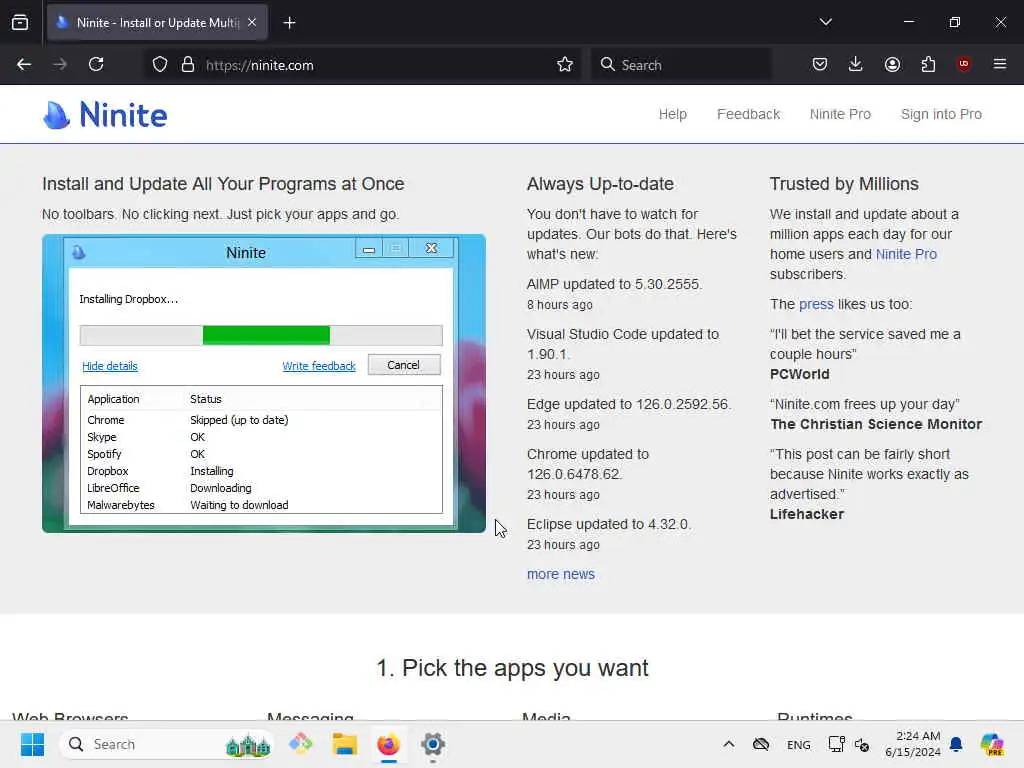This screenshot has width=1024, height=768.
Task: Open the Feedback page
Action: [748, 114]
